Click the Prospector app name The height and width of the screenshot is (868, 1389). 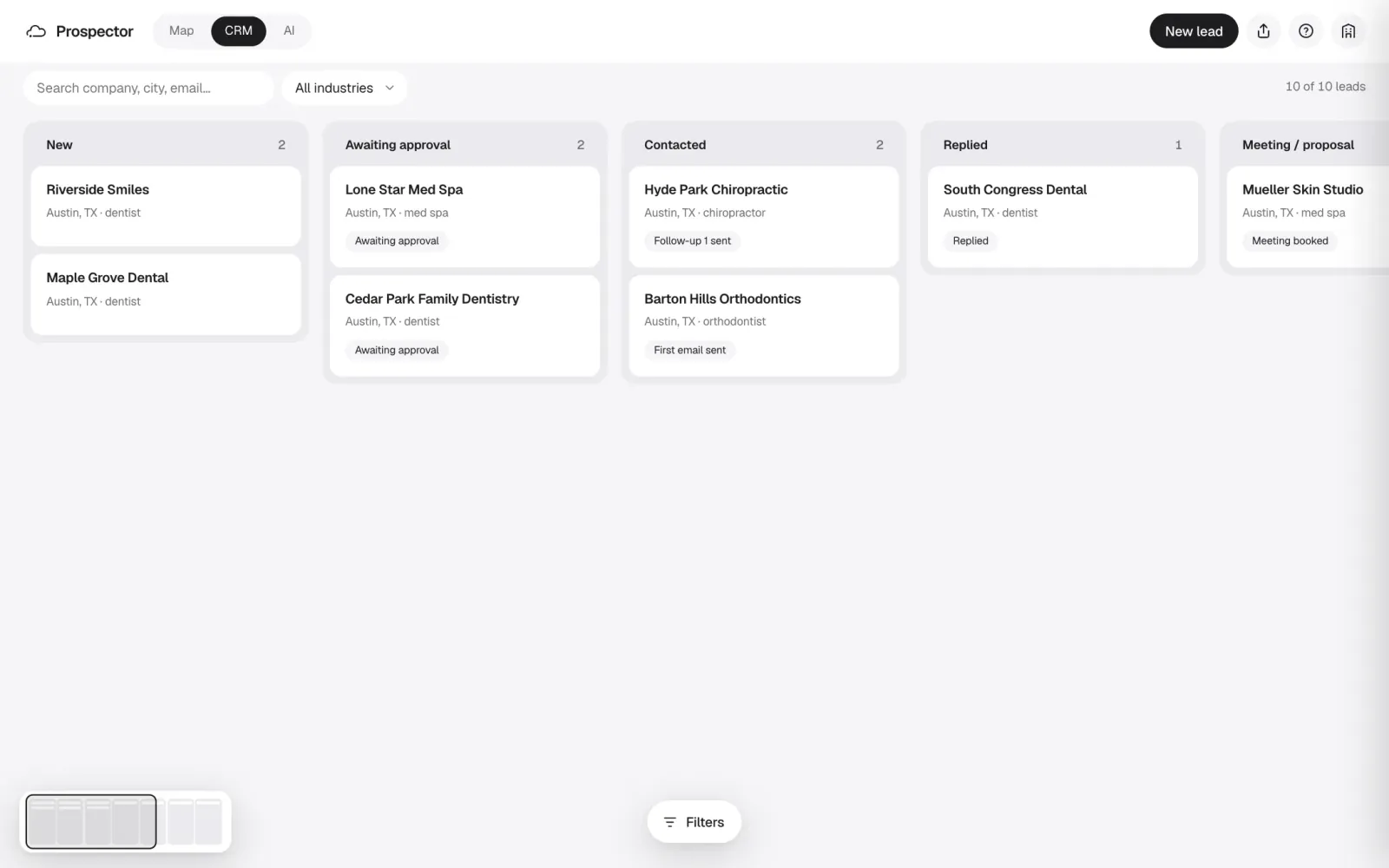point(95,31)
